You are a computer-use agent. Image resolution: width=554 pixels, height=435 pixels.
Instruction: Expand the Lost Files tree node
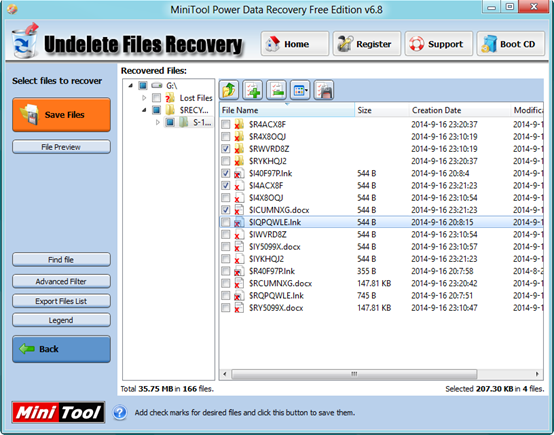coord(144,98)
